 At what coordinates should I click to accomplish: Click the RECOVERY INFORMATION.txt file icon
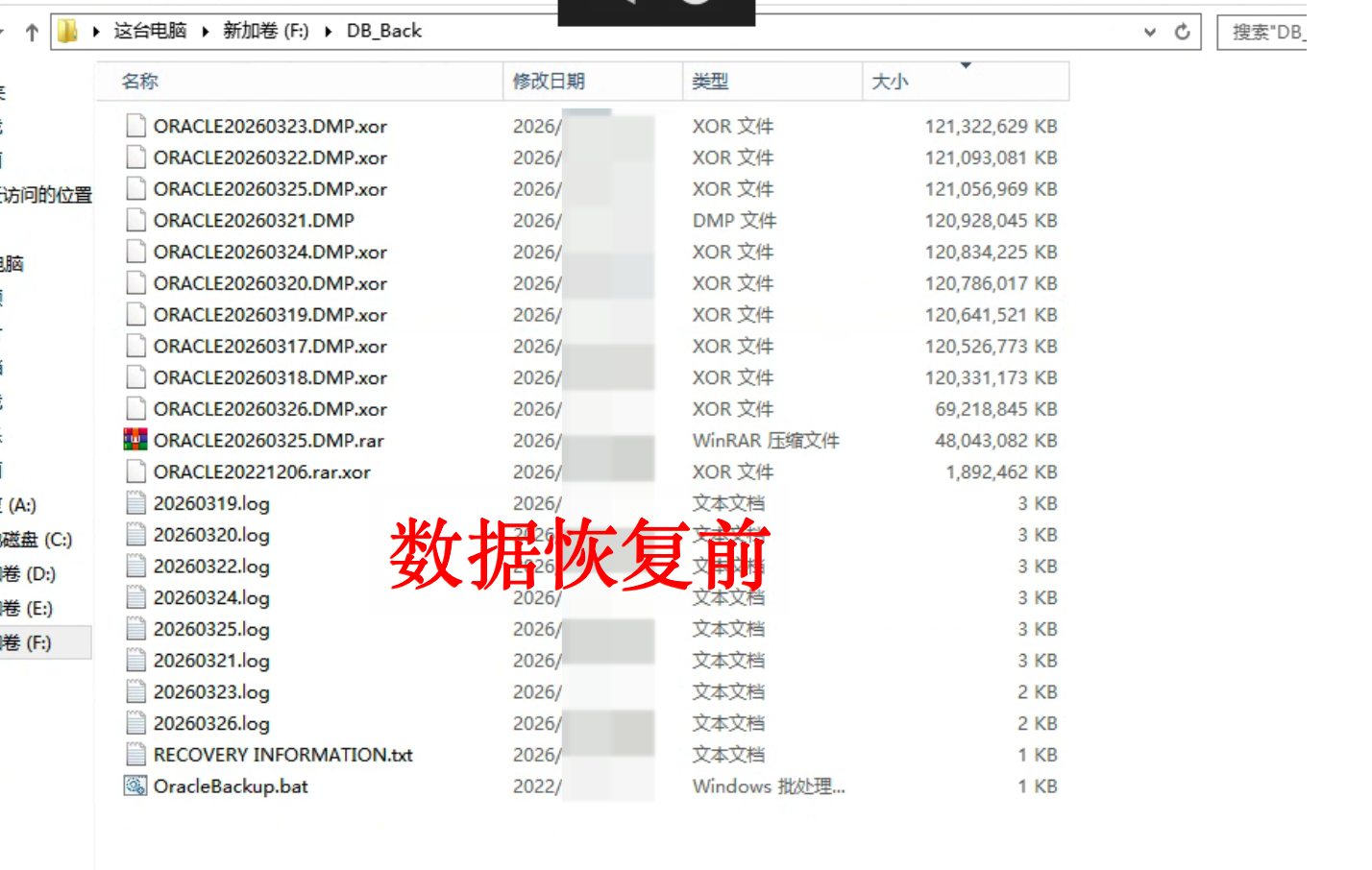(x=136, y=754)
